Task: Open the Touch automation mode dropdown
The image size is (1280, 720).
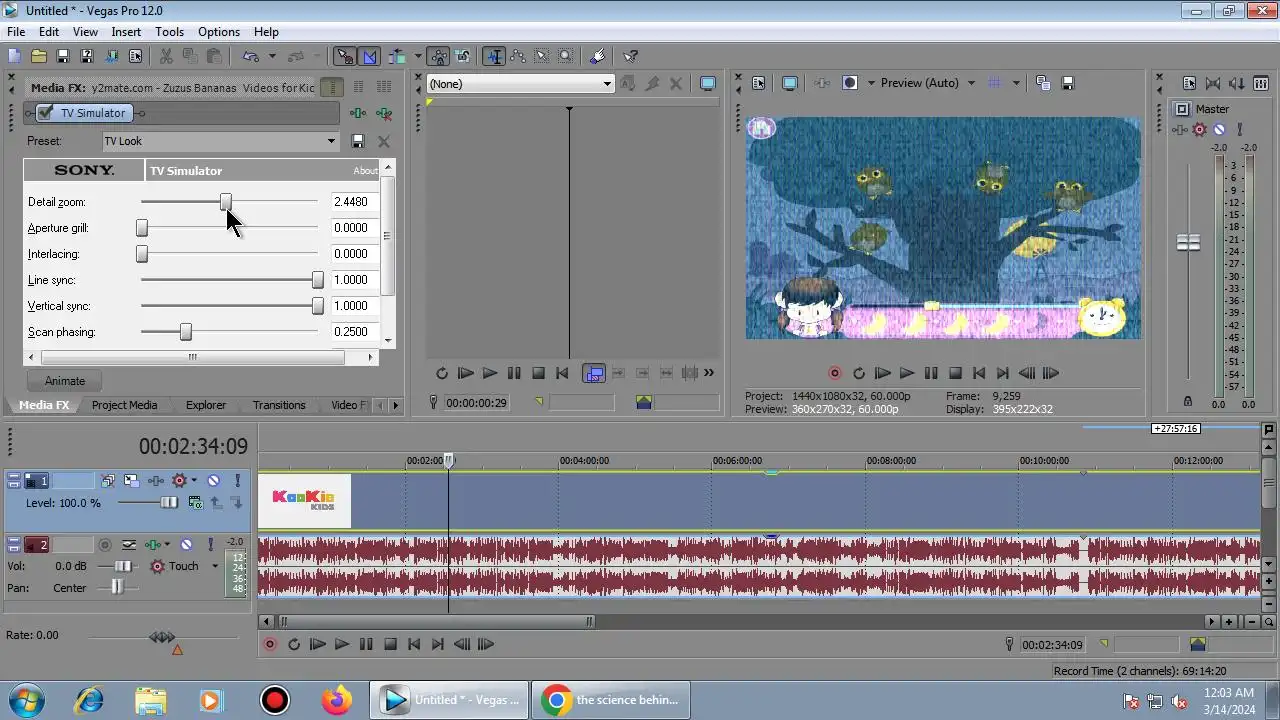Action: [x=214, y=566]
